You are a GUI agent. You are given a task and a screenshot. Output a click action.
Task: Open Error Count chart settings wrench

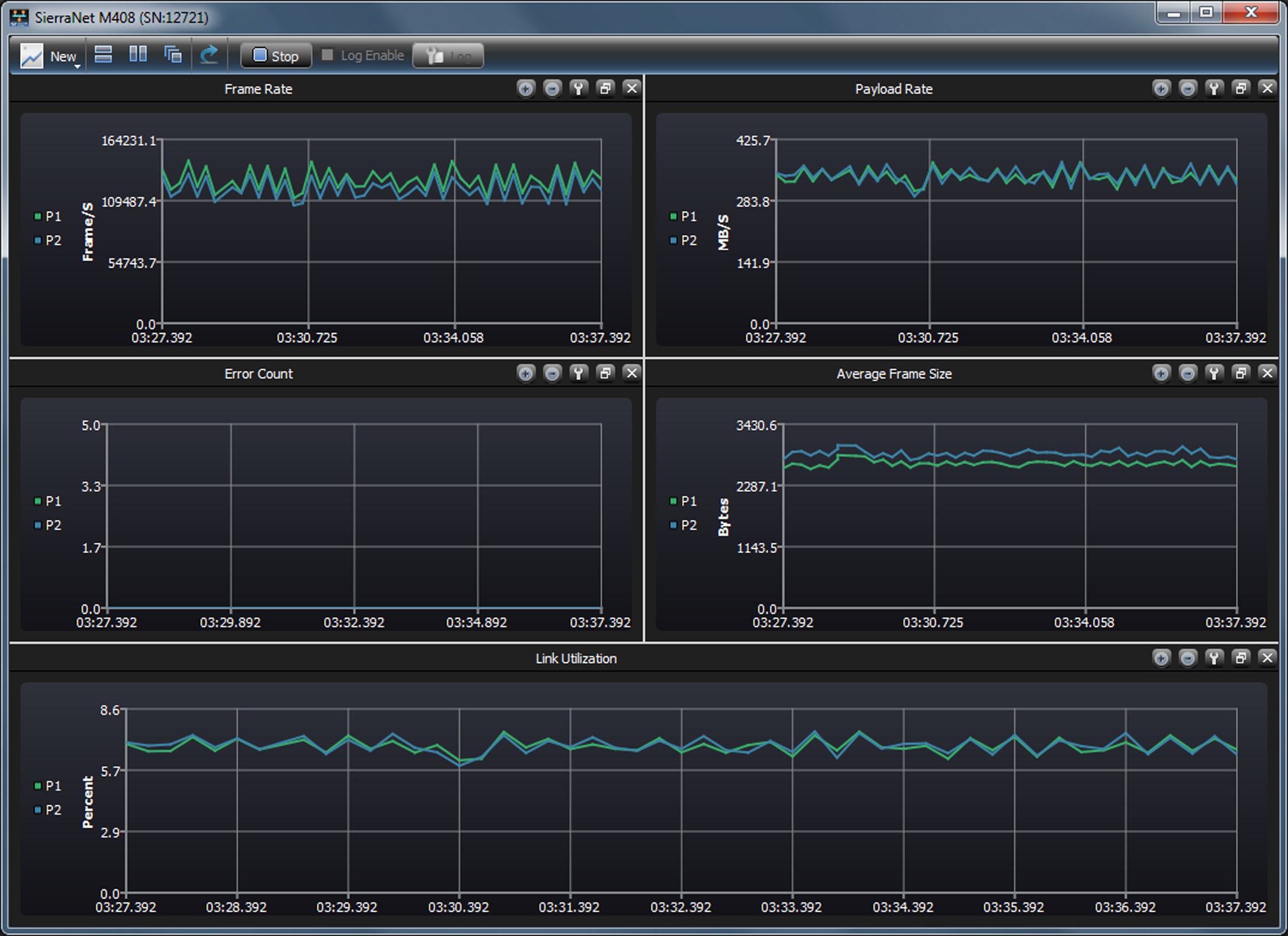[x=579, y=373]
